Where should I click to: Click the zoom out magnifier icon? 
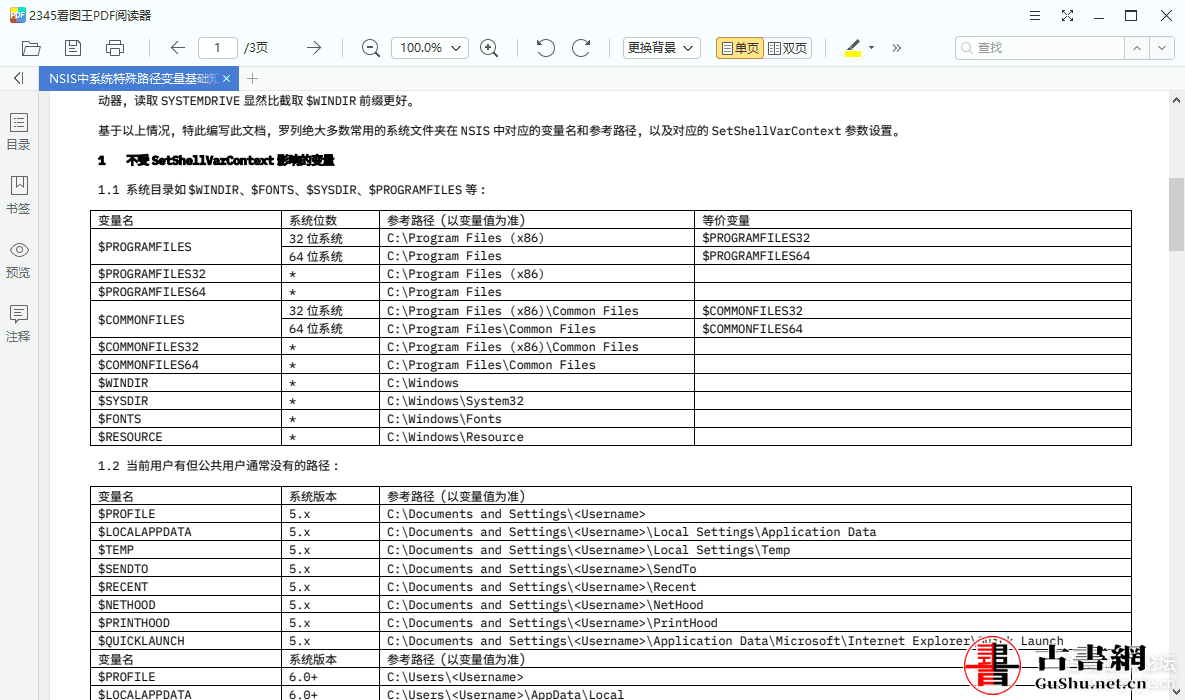[371, 48]
